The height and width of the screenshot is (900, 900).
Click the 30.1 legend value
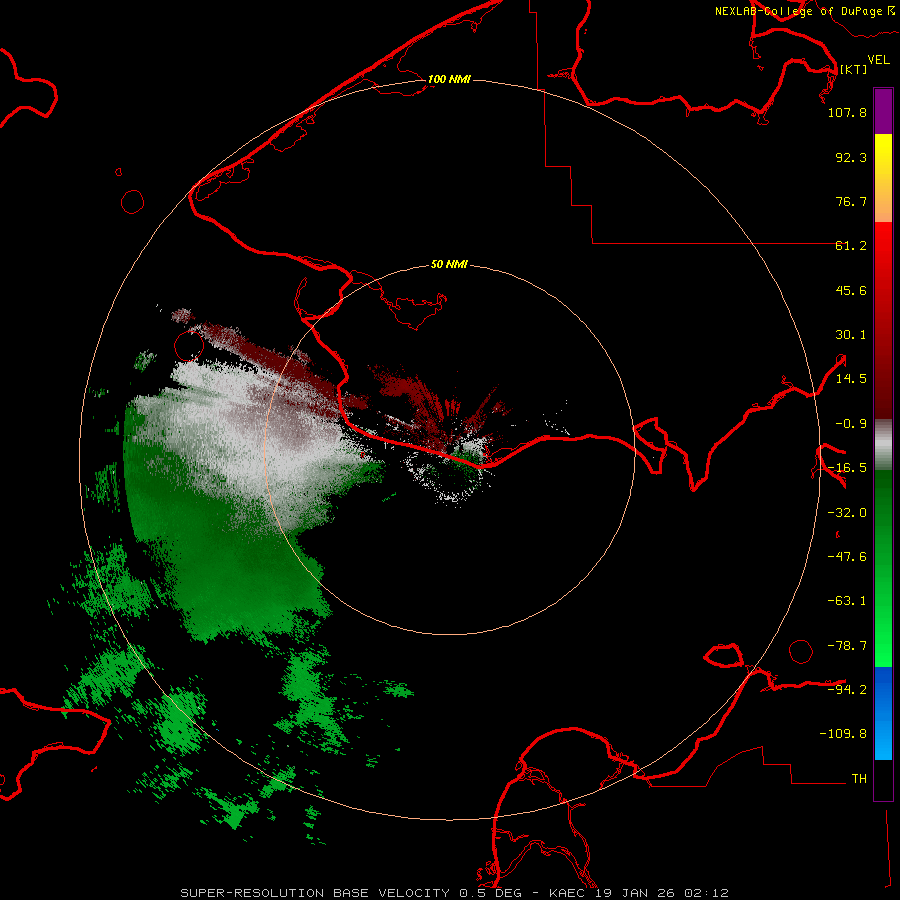[x=851, y=335]
